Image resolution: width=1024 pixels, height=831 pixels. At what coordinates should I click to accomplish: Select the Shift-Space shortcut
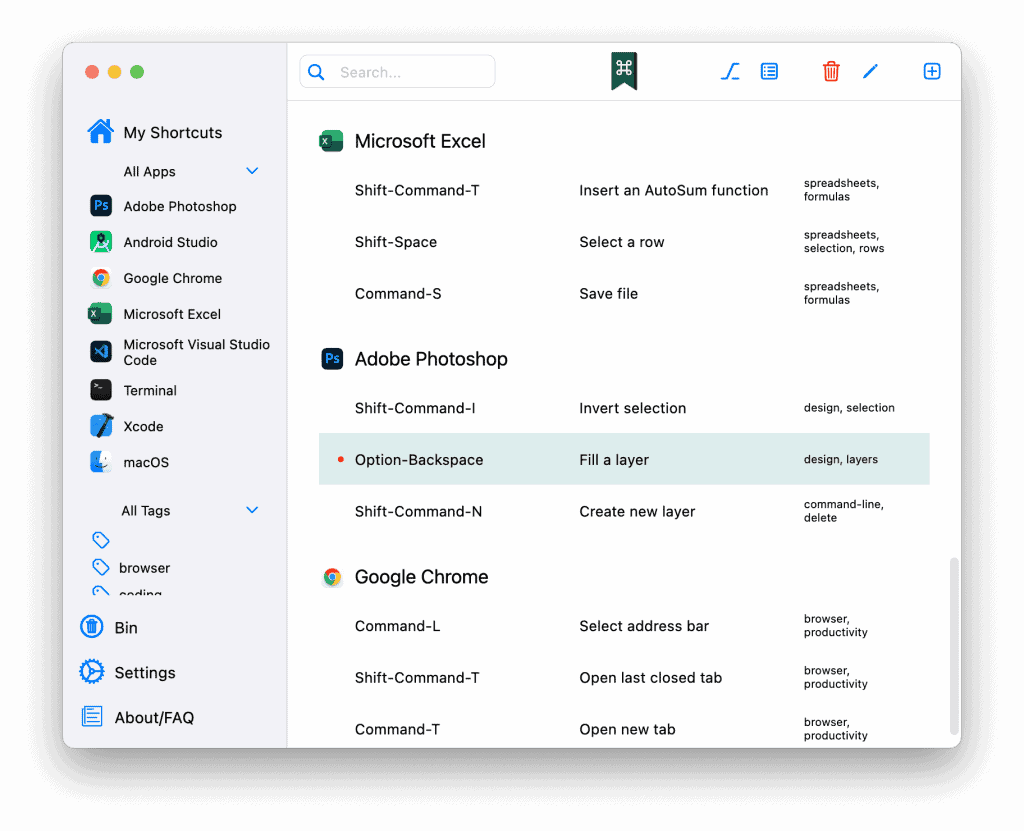(396, 242)
